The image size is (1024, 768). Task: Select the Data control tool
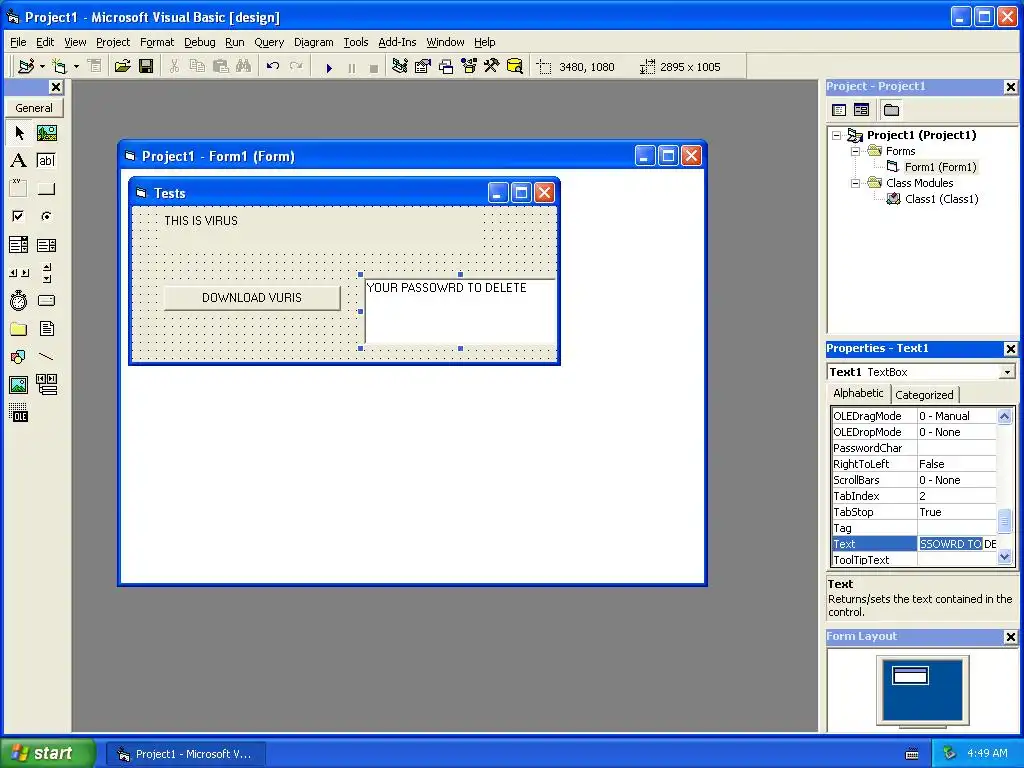(46, 385)
